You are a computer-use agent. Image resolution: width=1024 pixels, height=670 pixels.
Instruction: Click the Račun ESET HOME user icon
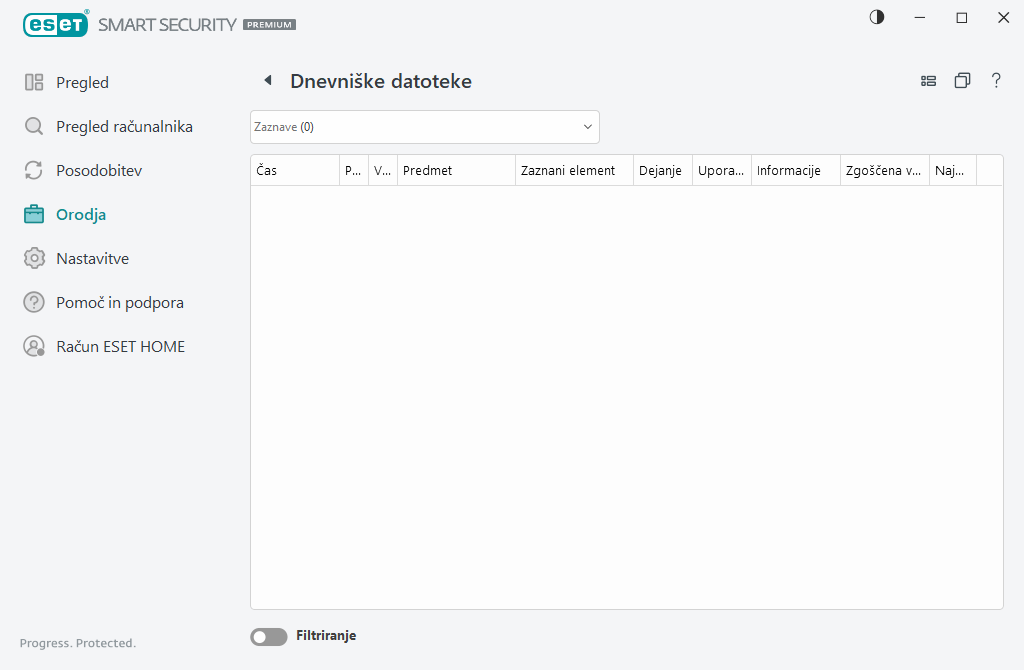(34, 347)
